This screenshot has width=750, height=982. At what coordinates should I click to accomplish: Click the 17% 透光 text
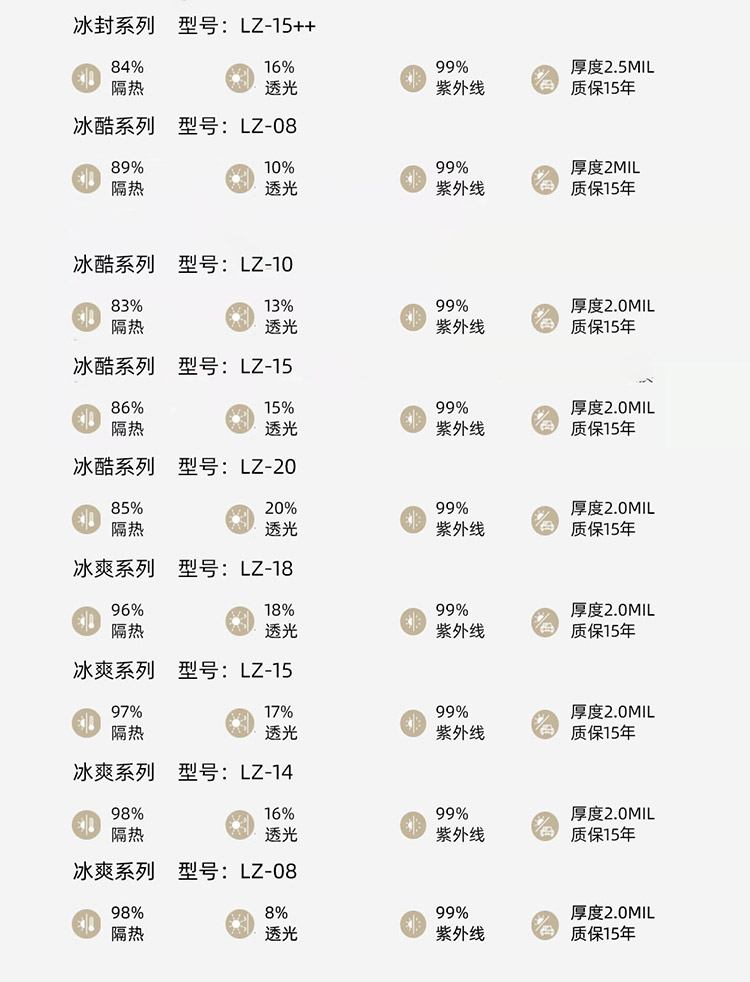coord(280,722)
